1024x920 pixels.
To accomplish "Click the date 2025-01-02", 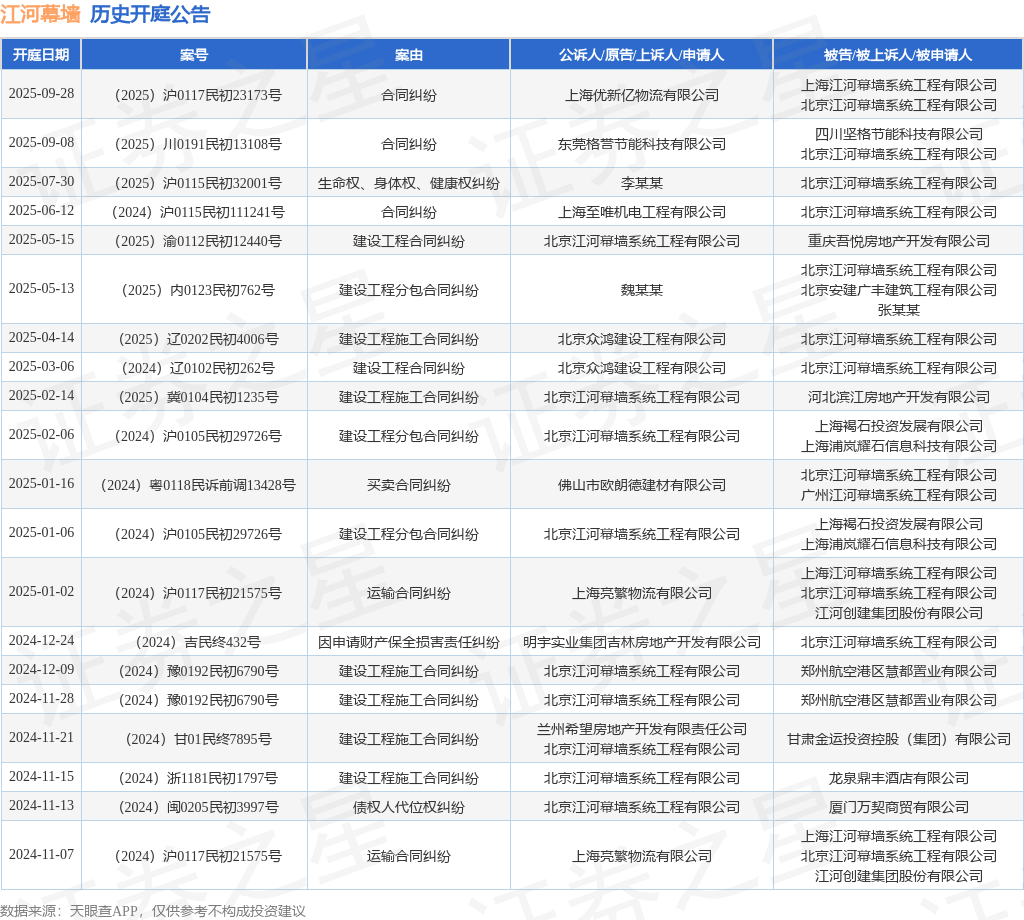I will click(x=41, y=592).
